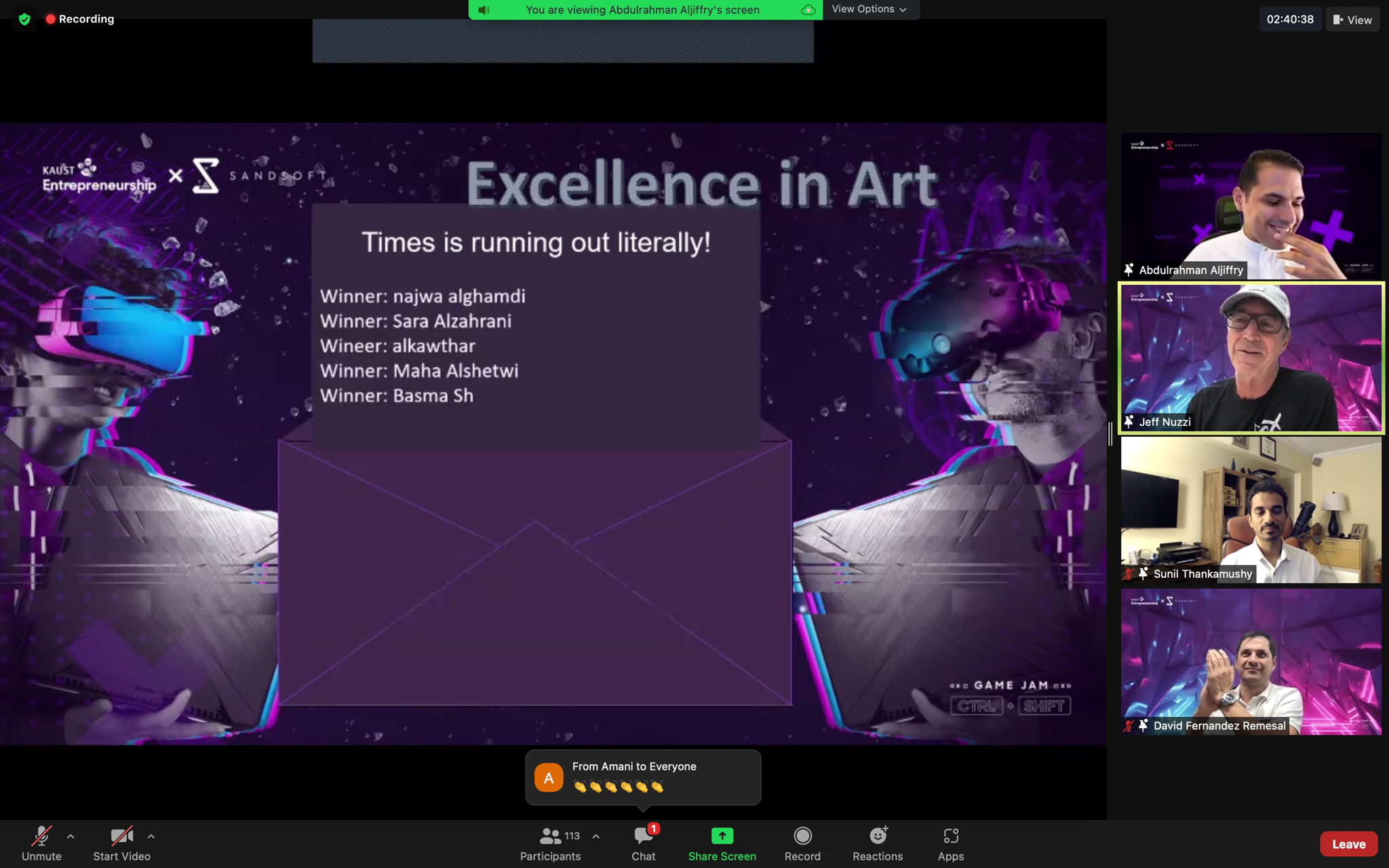This screenshot has width=1389, height=868.
Task: Unmute the microphone
Action: (41, 844)
